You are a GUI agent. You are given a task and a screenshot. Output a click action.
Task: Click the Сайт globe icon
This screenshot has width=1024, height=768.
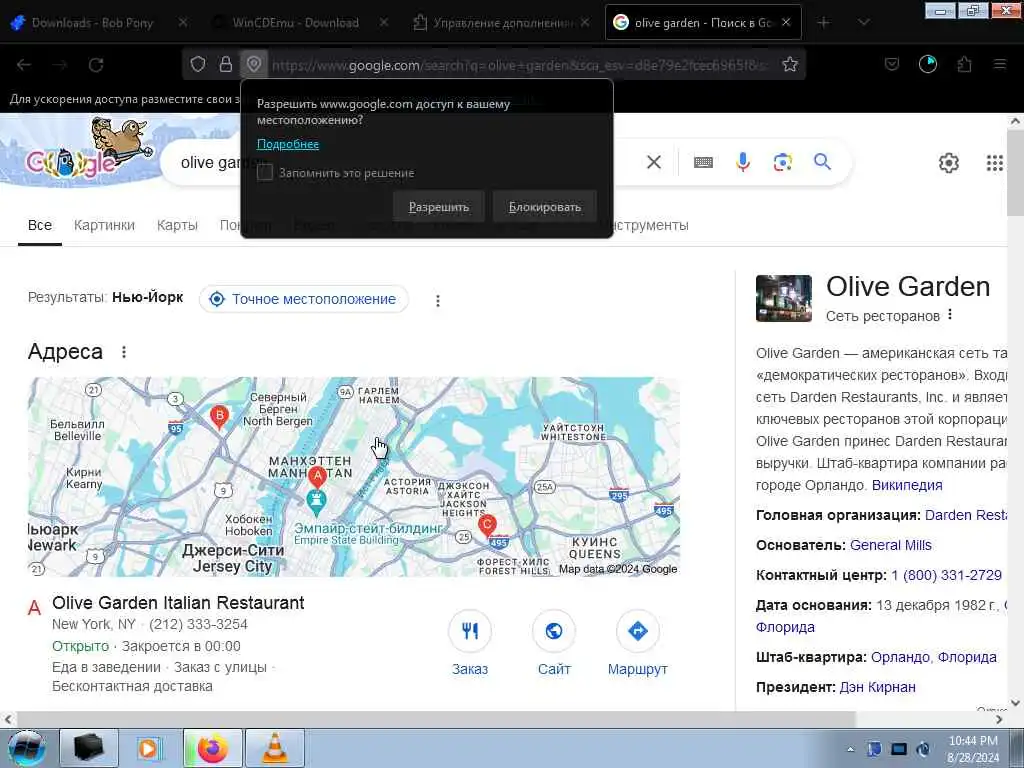coord(554,631)
